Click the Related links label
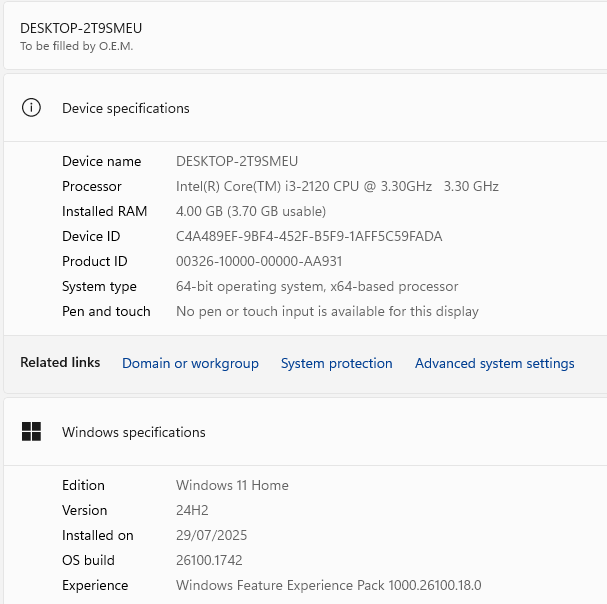This screenshot has height=604, width=607. (60, 362)
